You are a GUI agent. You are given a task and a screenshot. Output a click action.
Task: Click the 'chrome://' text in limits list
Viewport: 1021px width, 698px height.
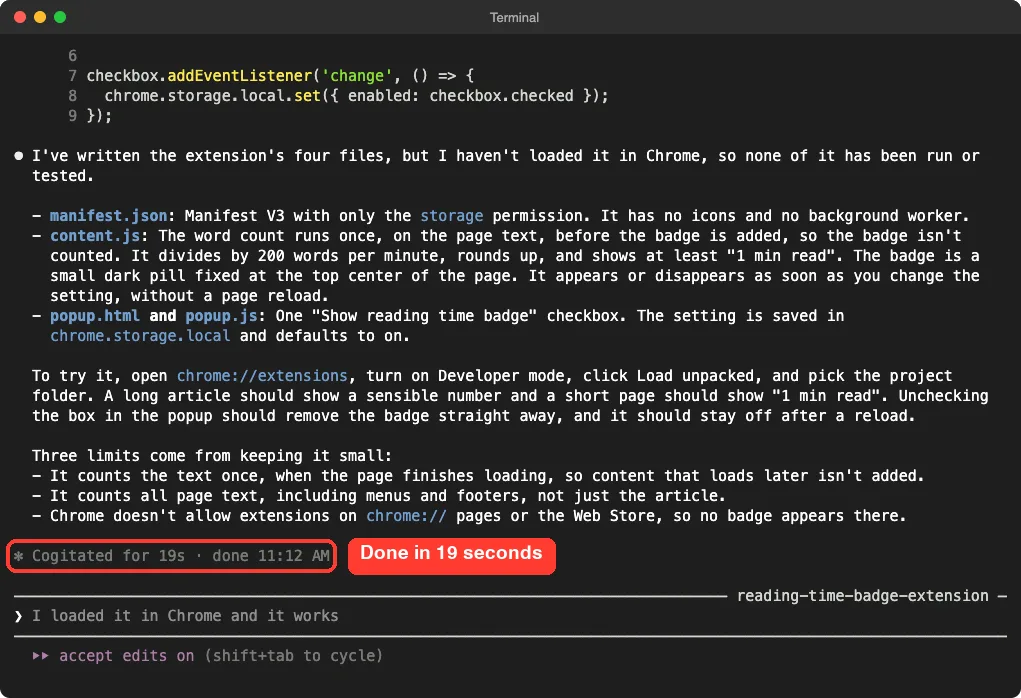[406, 516]
